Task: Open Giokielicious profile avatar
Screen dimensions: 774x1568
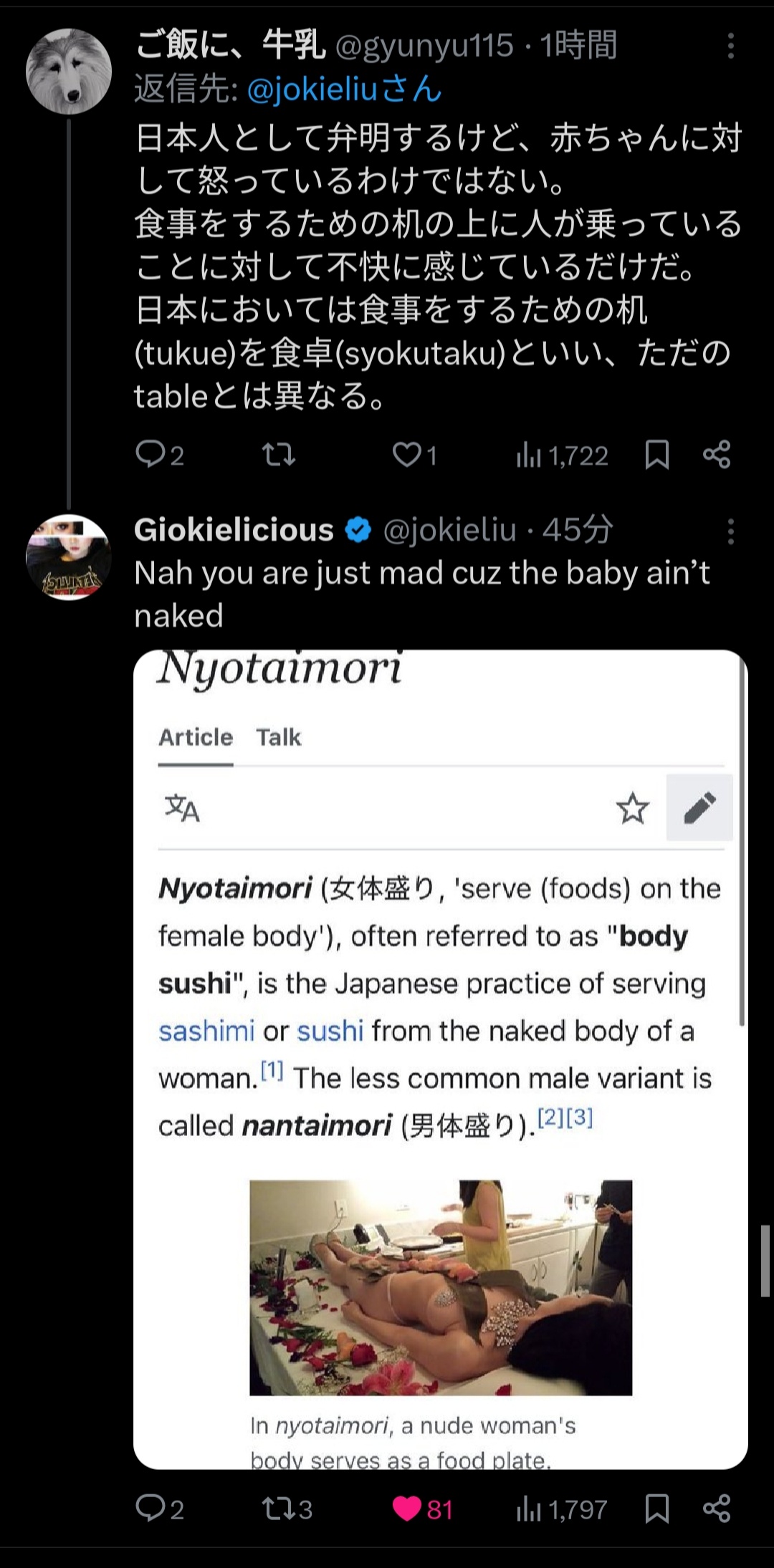Action: [x=69, y=557]
